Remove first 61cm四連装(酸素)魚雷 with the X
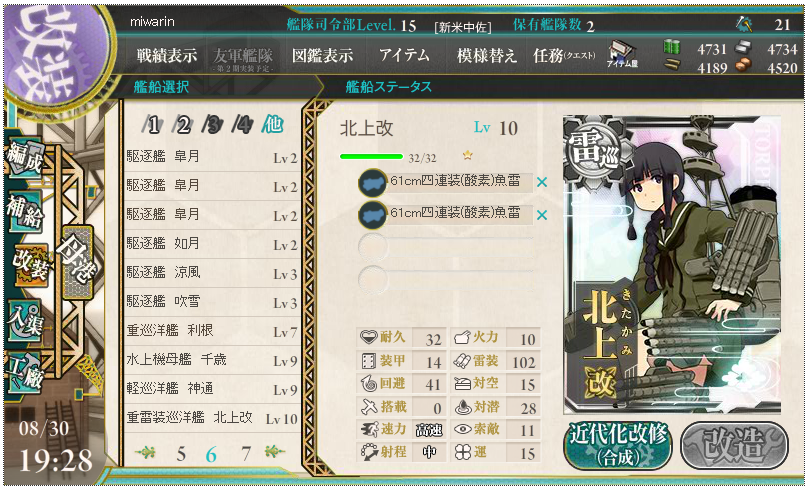The image size is (809, 491). click(542, 182)
